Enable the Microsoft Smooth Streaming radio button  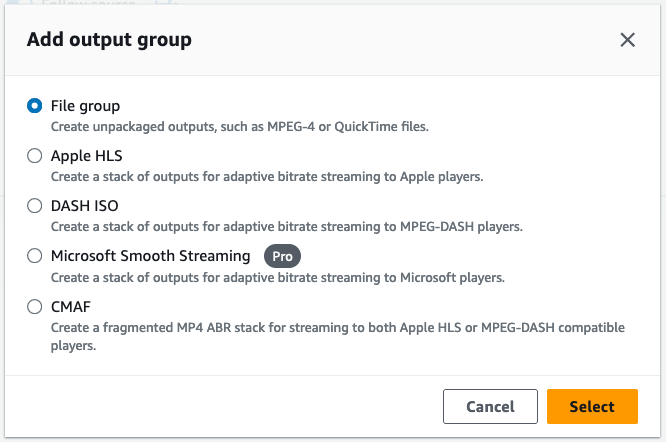click(35, 256)
